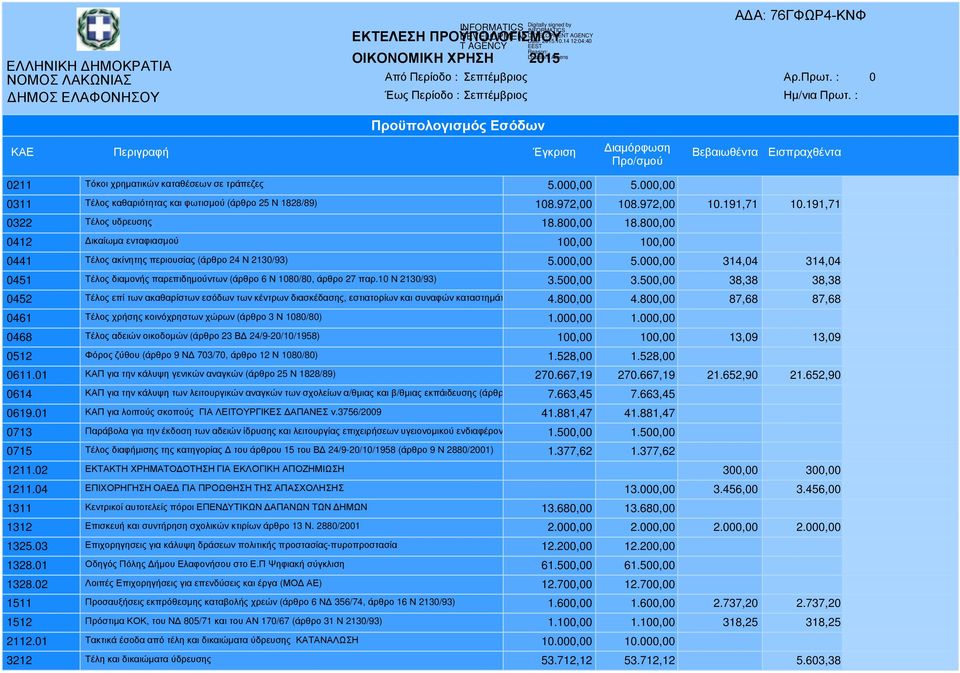Viewport: 960px width, 673px height.
Task: Select code cell 0211
Action: [41, 185]
